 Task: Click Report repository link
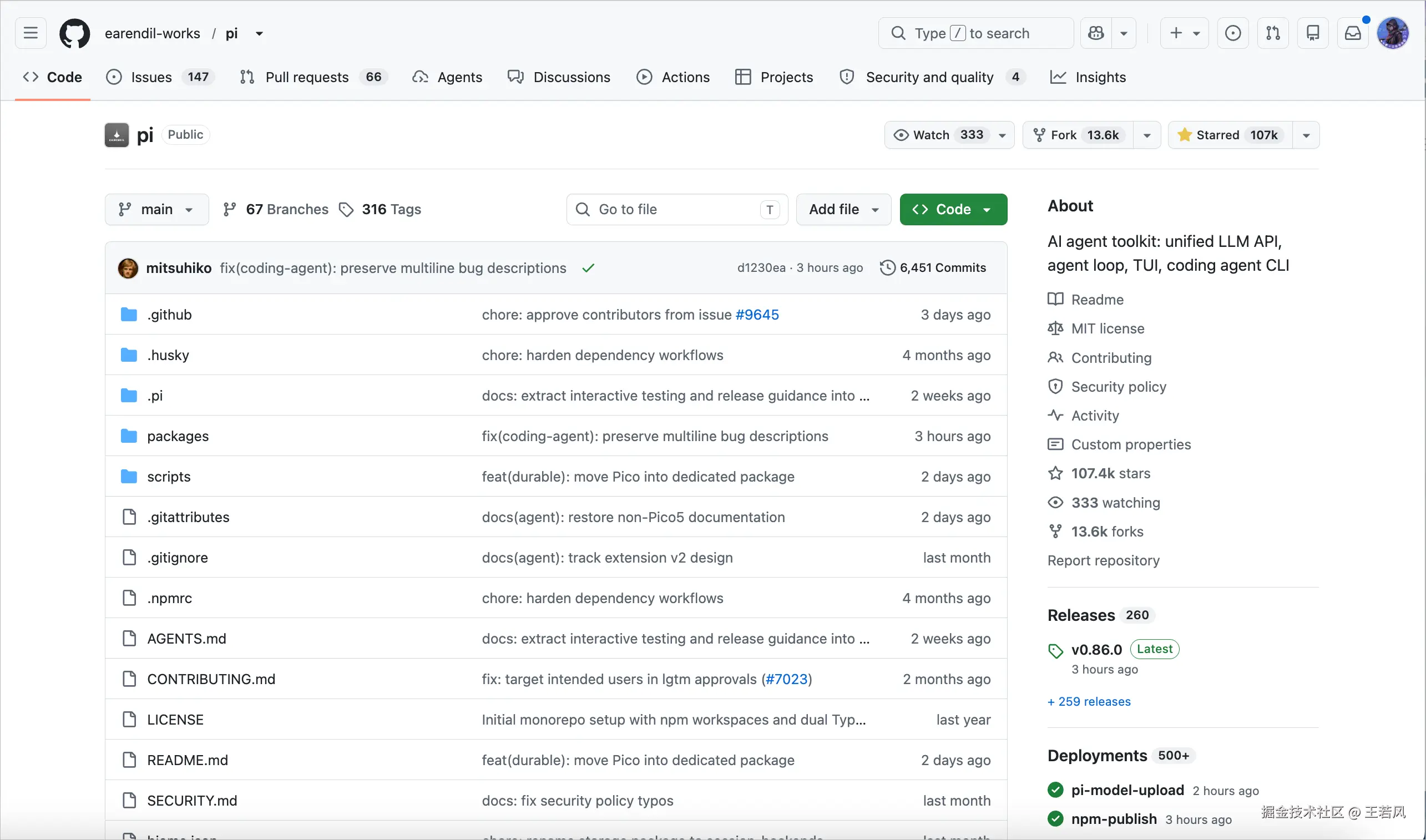[x=1103, y=560]
